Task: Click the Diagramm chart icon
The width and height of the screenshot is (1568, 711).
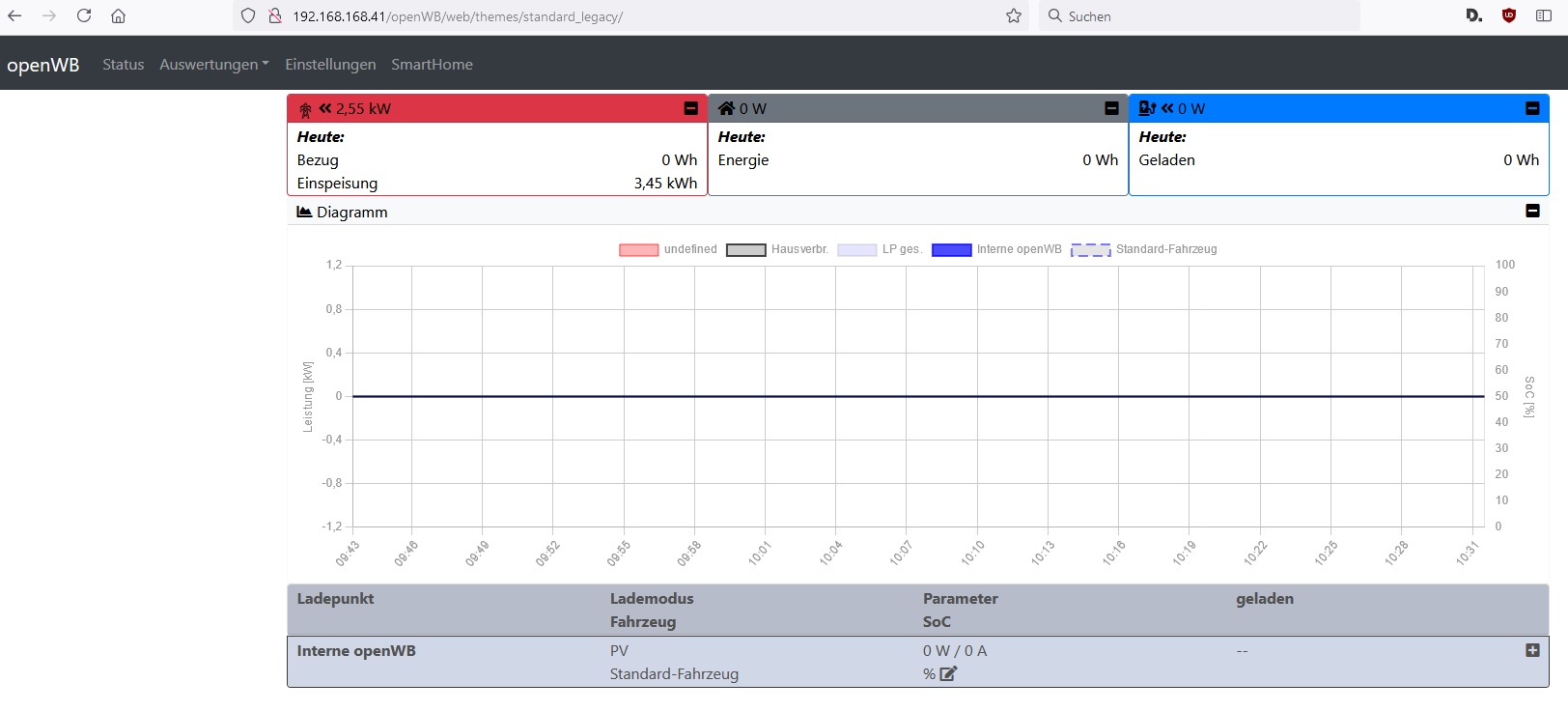Action: pyautogui.click(x=304, y=212)
